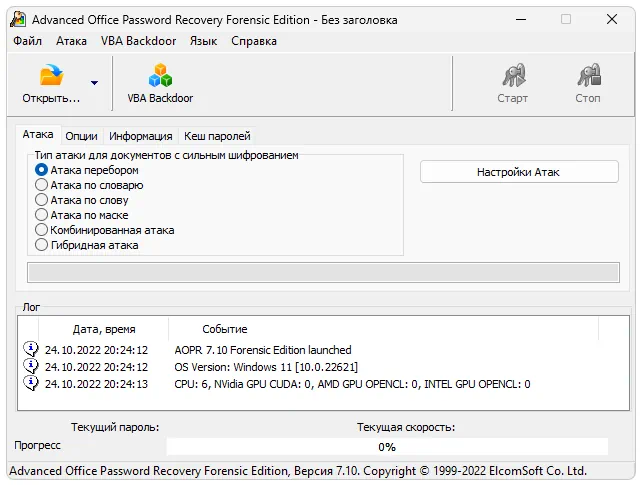
Task: Switch to the Опции tab
Action: pyautogui.click(x=81, y=136)
